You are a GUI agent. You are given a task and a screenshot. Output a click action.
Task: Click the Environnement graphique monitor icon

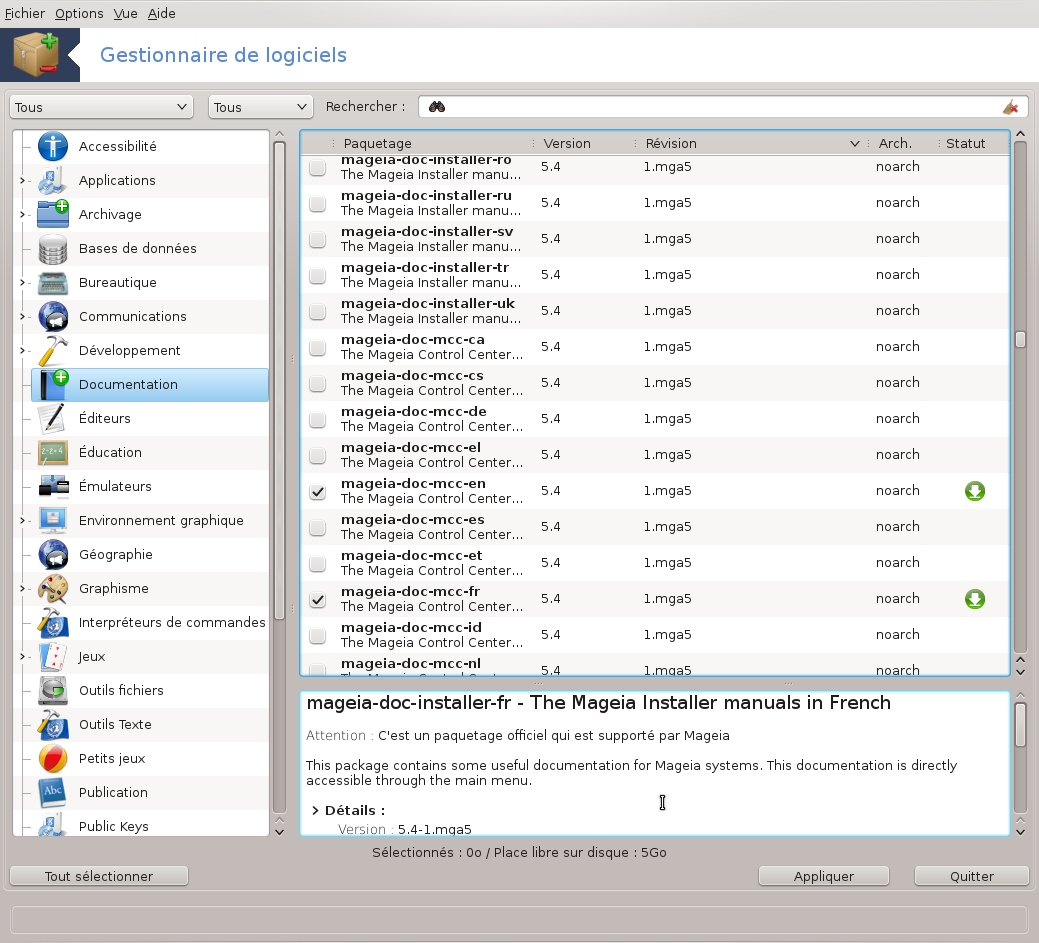pos(53,520)
